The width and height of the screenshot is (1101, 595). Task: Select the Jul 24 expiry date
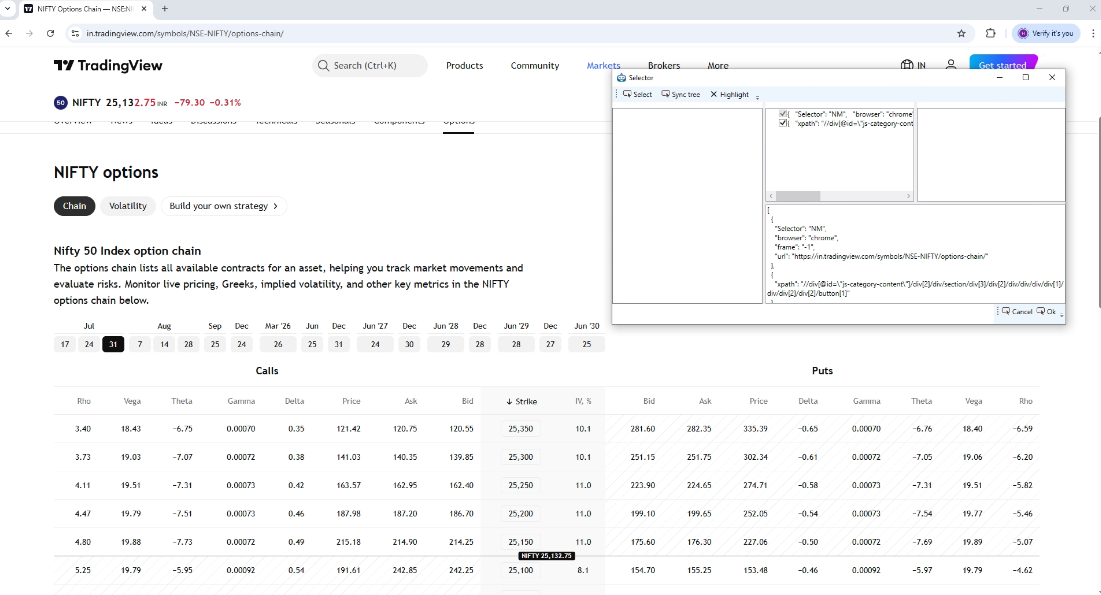coord(89,344)
